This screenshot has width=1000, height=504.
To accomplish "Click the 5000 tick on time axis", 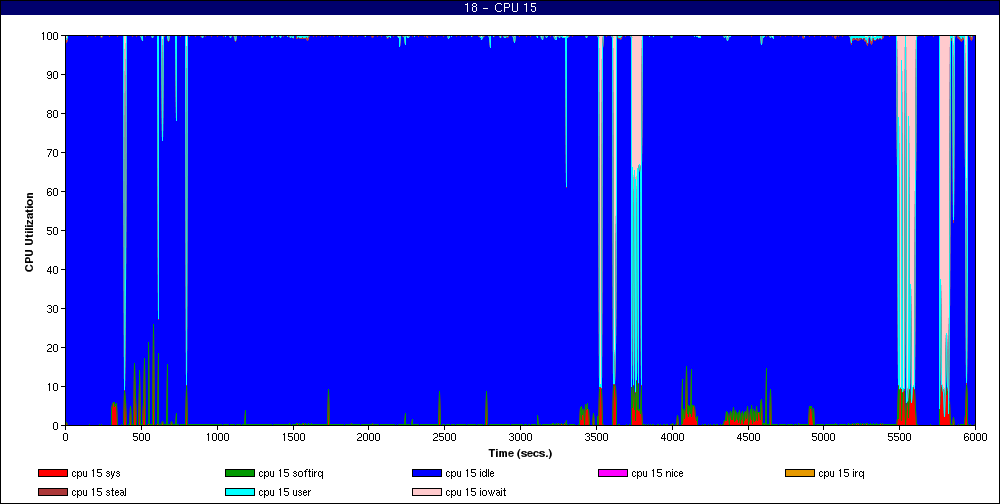I will pos(823,437).
